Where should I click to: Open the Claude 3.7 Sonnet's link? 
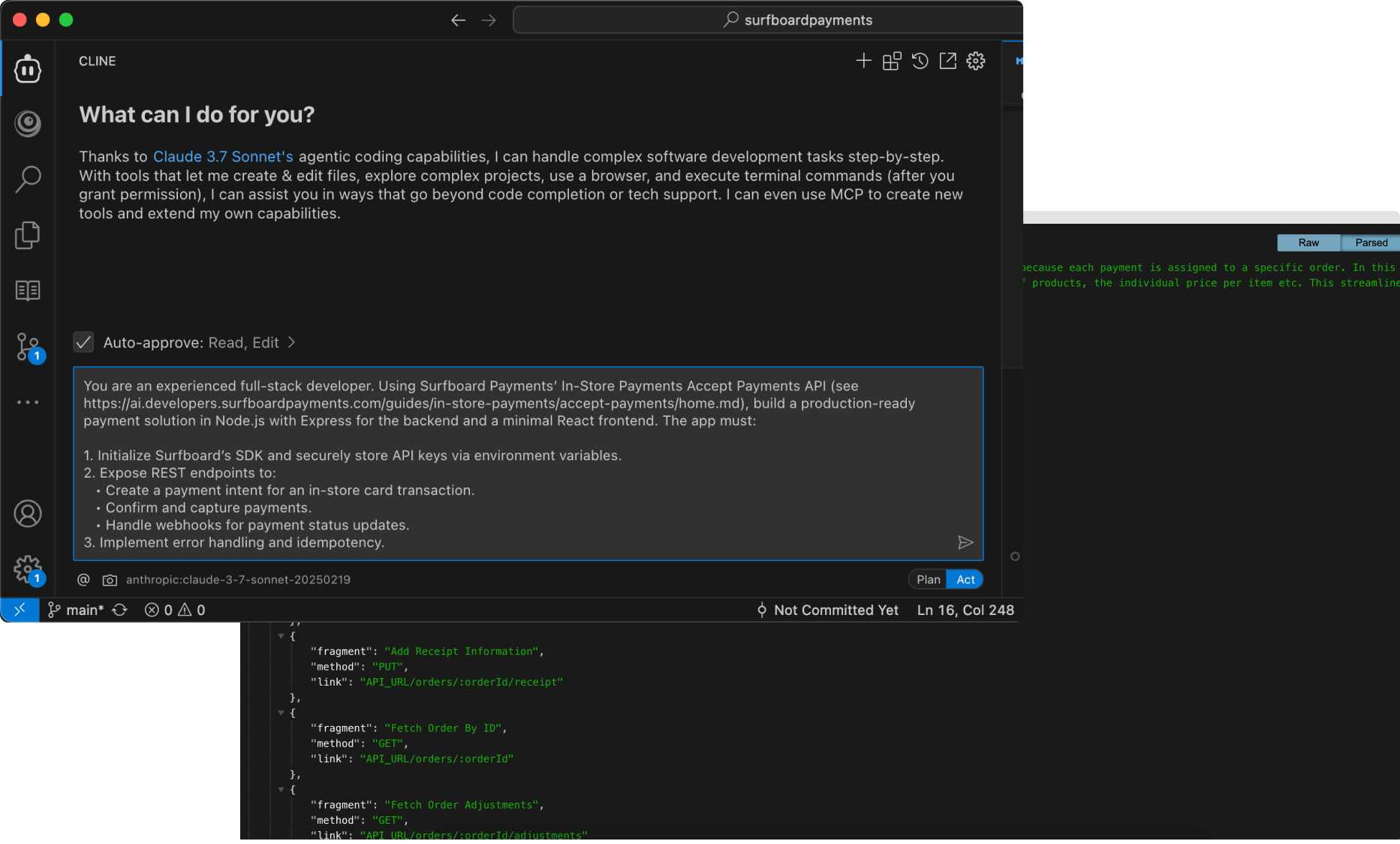click(x=223, y=156)
